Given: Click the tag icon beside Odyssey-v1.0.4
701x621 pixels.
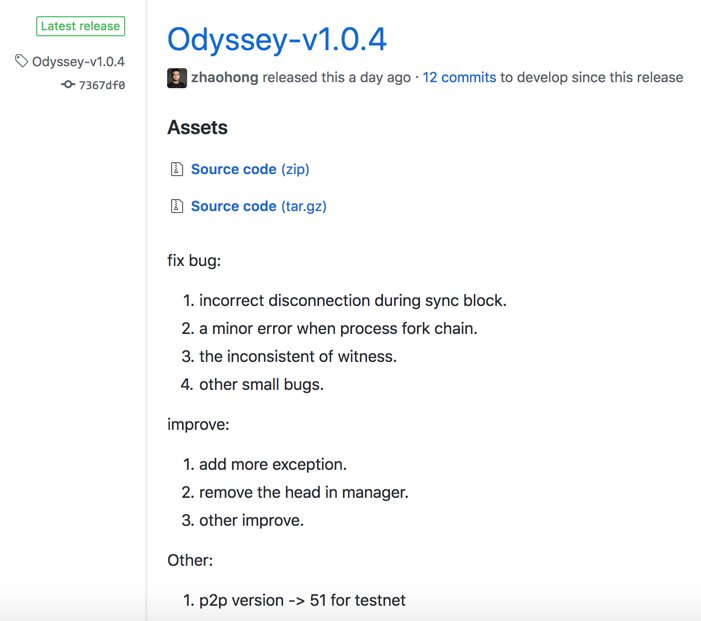Looking at the screenshot, I should (21, 61).
